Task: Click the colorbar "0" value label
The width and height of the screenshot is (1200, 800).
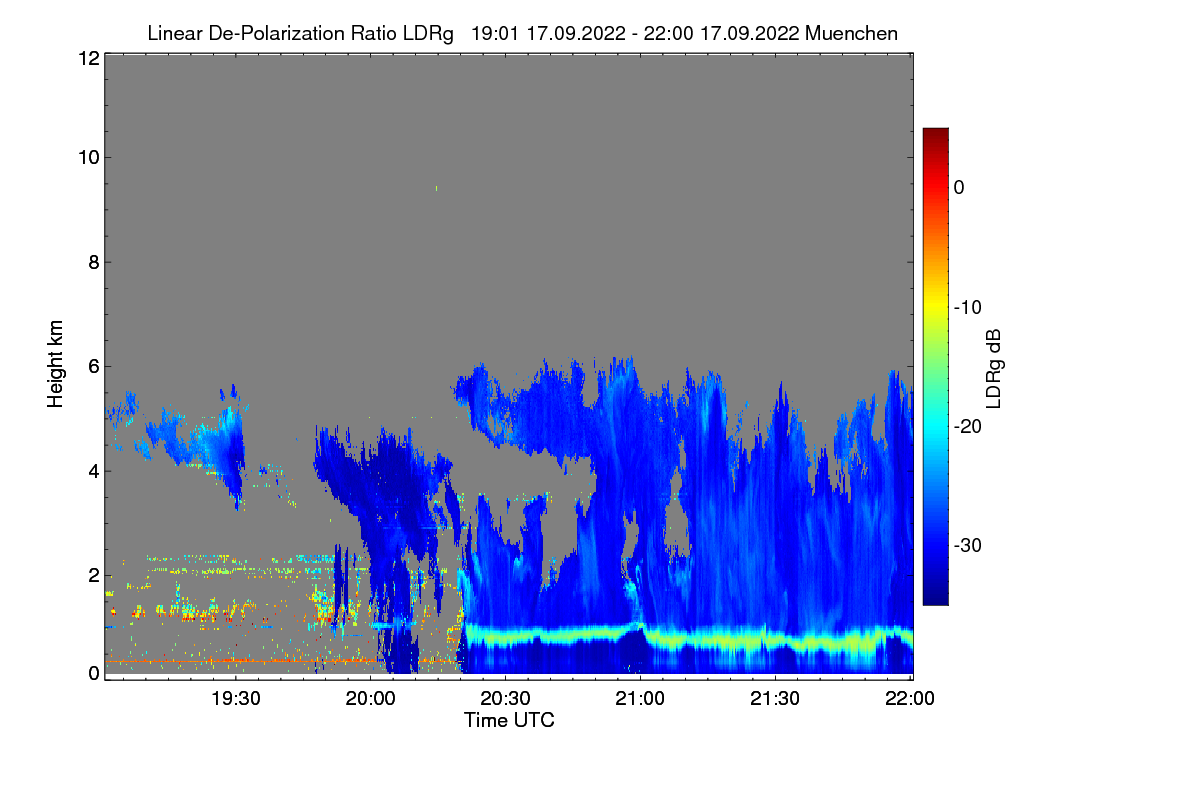Action: pos(959,188)
